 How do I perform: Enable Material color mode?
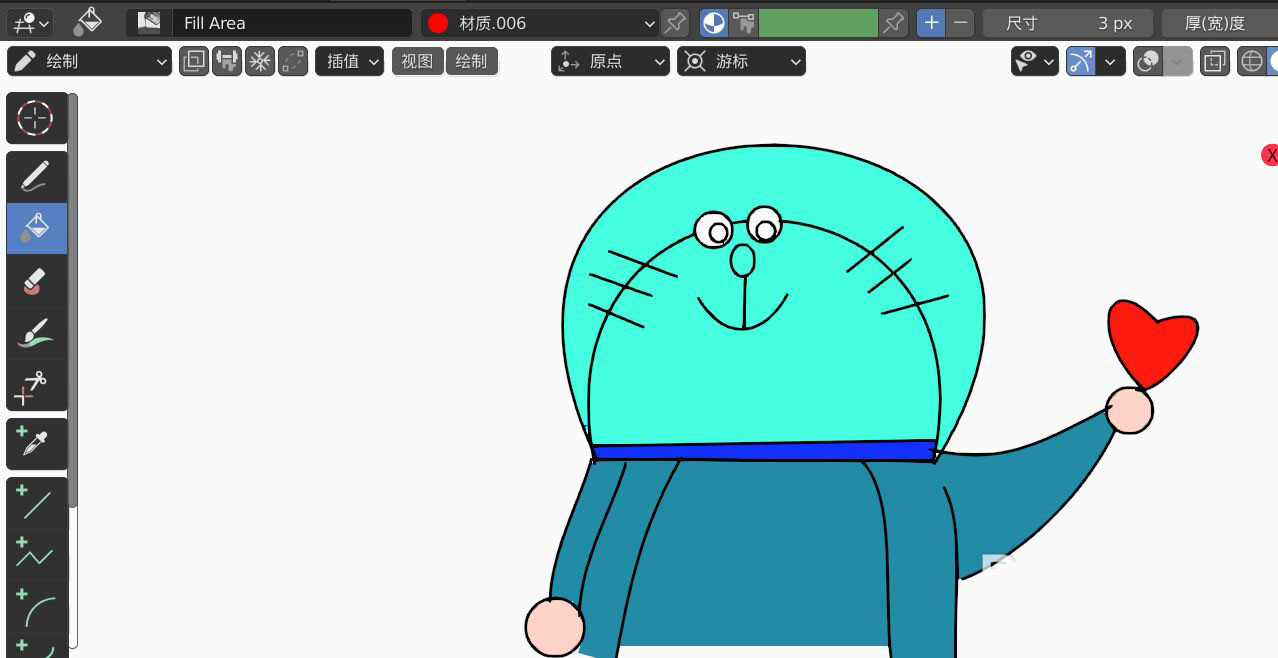pos(714,22)
